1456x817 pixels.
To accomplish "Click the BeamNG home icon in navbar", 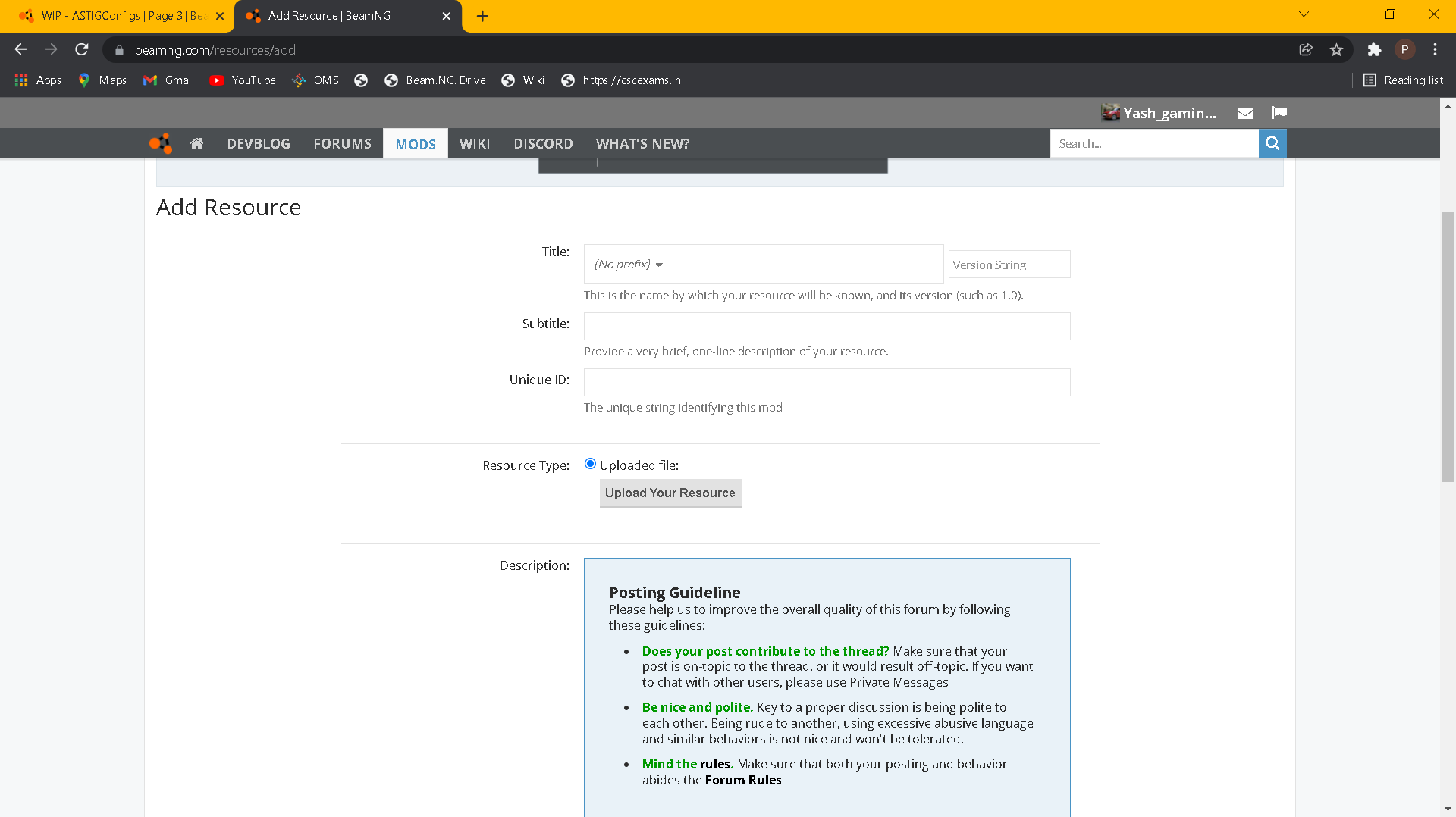I will 196,143.
